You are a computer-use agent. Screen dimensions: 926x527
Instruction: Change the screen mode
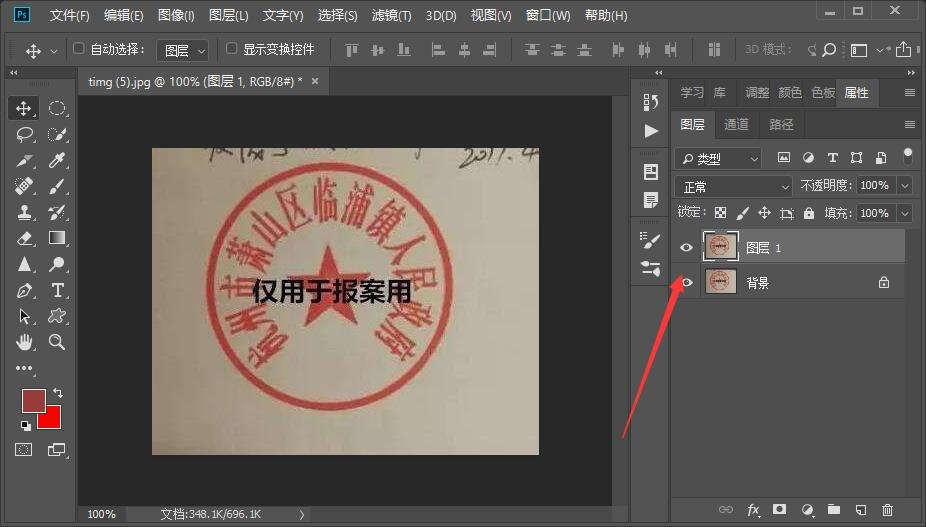pyautogui.click(x=57, y=450)
